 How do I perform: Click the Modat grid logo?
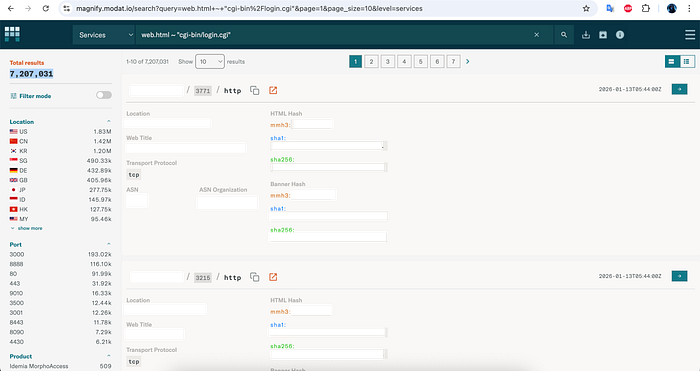coord(12,34)
